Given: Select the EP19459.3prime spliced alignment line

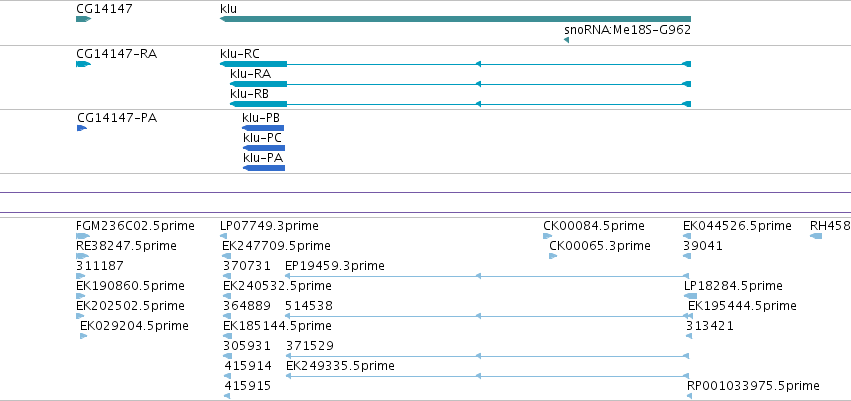Looking at the screenshot, I should coord(487,276).
